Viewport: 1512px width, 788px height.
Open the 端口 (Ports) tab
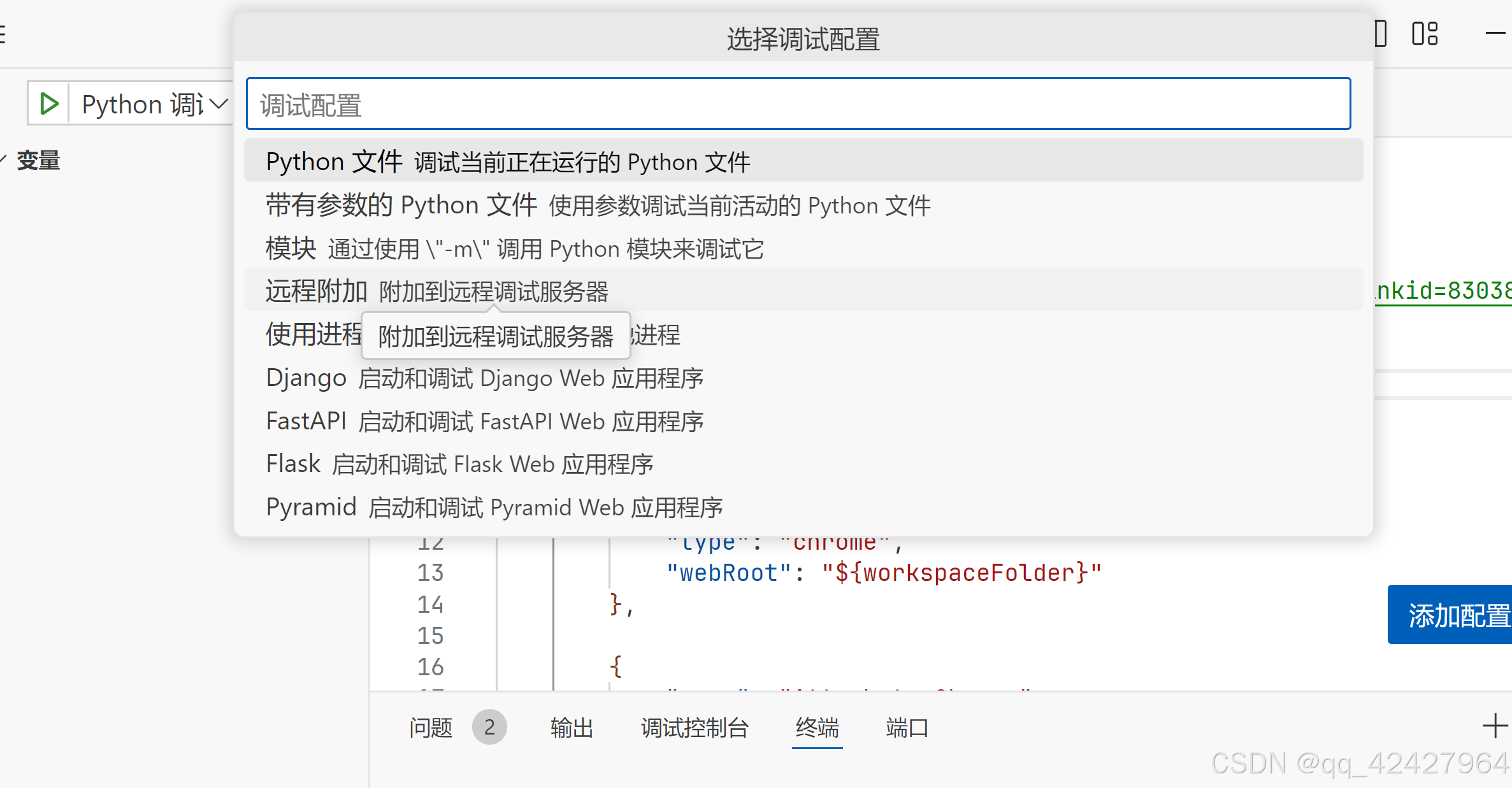[x=907, y=727]
